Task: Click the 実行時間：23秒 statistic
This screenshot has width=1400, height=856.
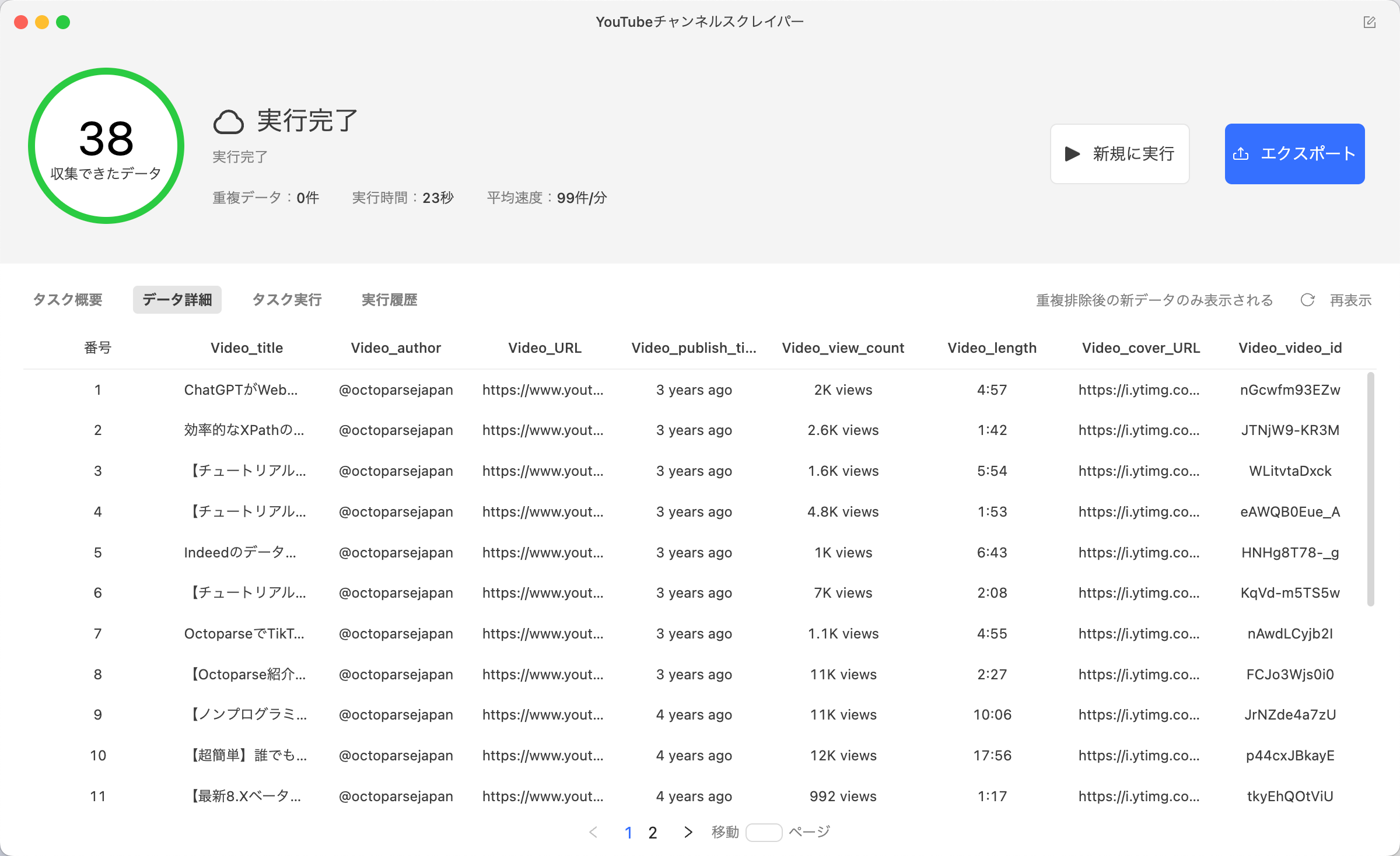Action: click(x=403, y=198)
